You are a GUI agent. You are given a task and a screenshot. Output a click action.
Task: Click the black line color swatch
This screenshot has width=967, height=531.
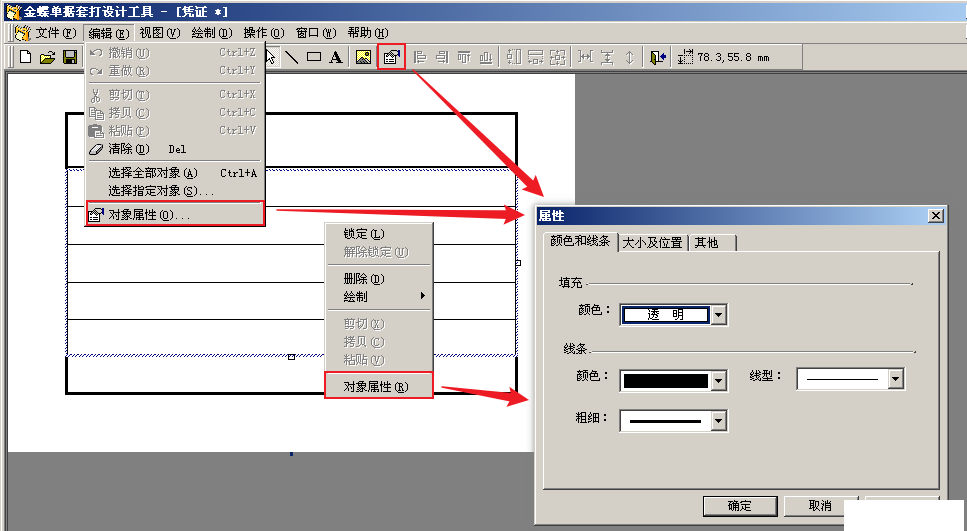pos(665,381)
